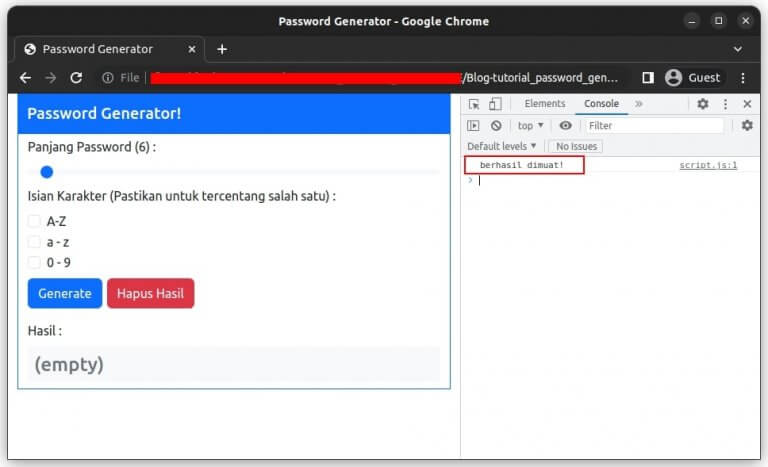Create live expression with eye icon
This screenshot has height=467, width=768.
coord(565,125)
